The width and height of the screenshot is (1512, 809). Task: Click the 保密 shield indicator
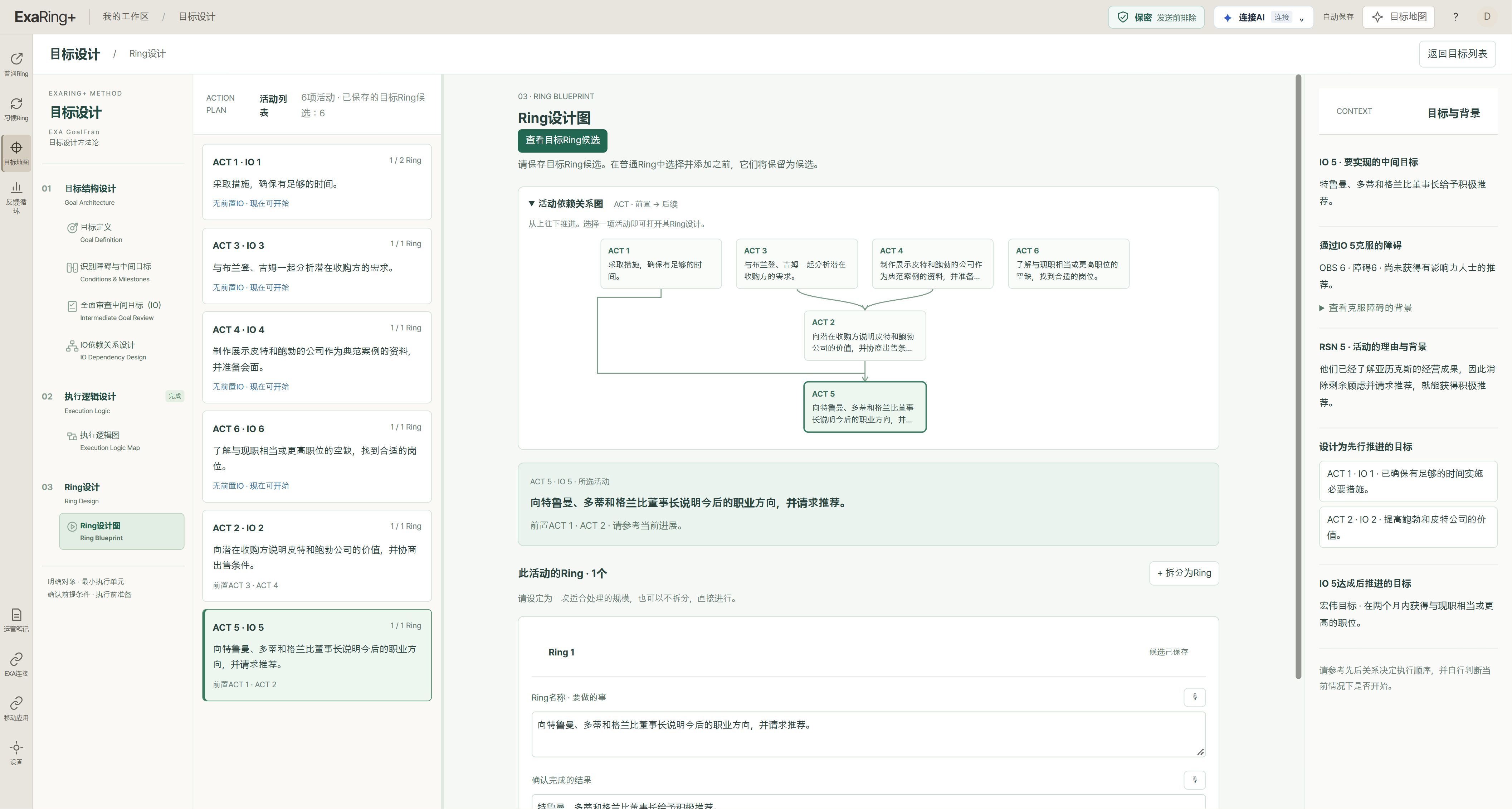pos(1156,18)
